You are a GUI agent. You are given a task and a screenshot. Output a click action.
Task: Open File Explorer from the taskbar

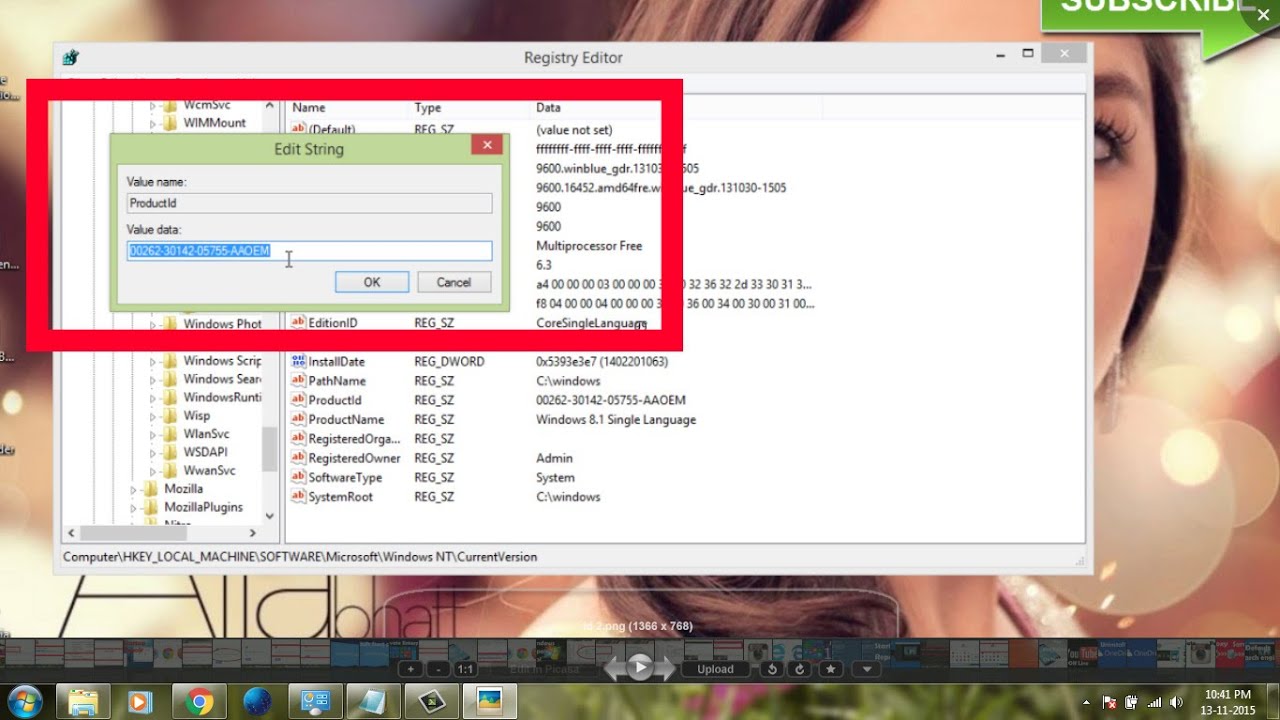tap(82, 700)
